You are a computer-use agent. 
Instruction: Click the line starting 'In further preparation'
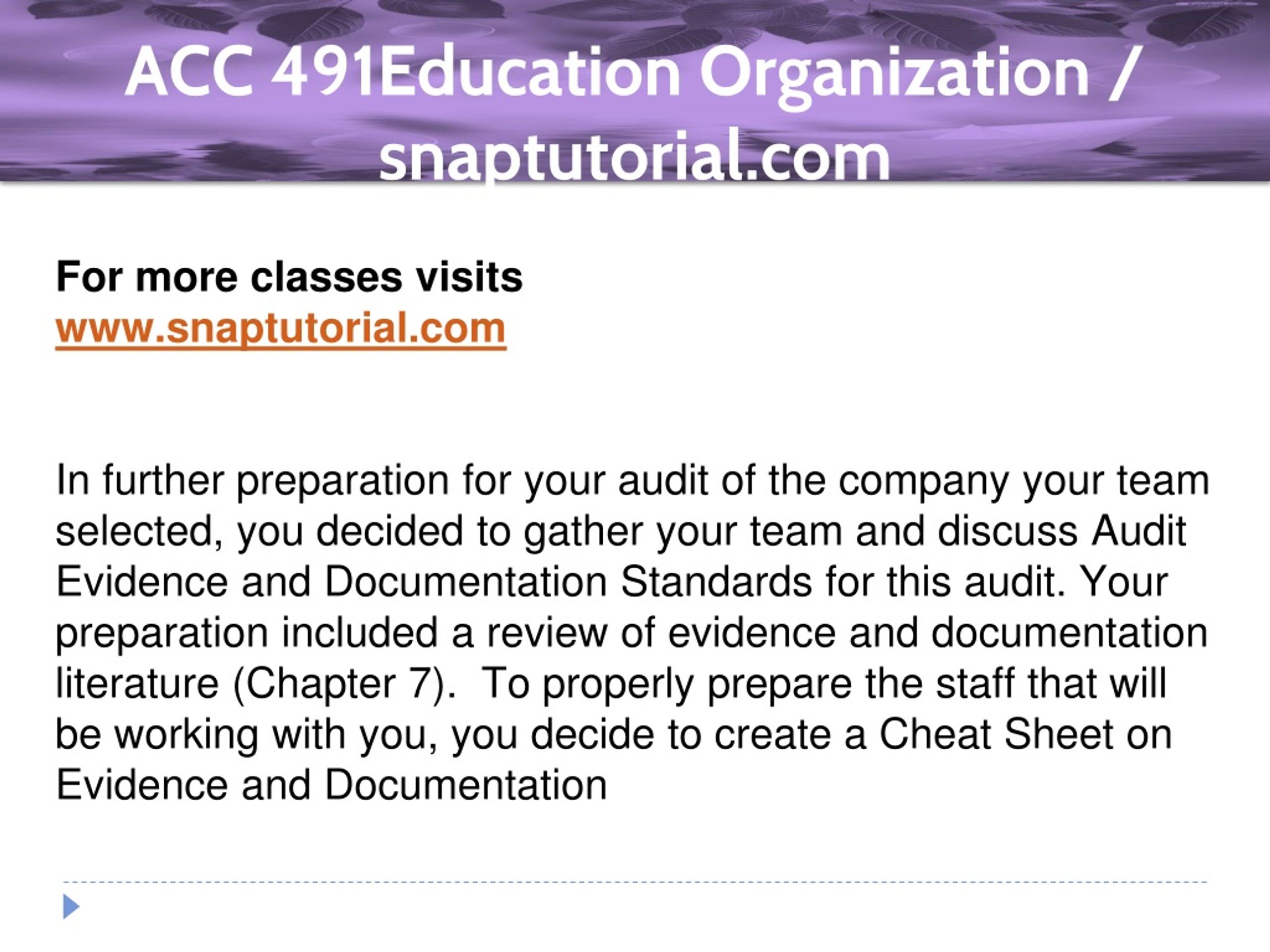(x=633, y=481)
